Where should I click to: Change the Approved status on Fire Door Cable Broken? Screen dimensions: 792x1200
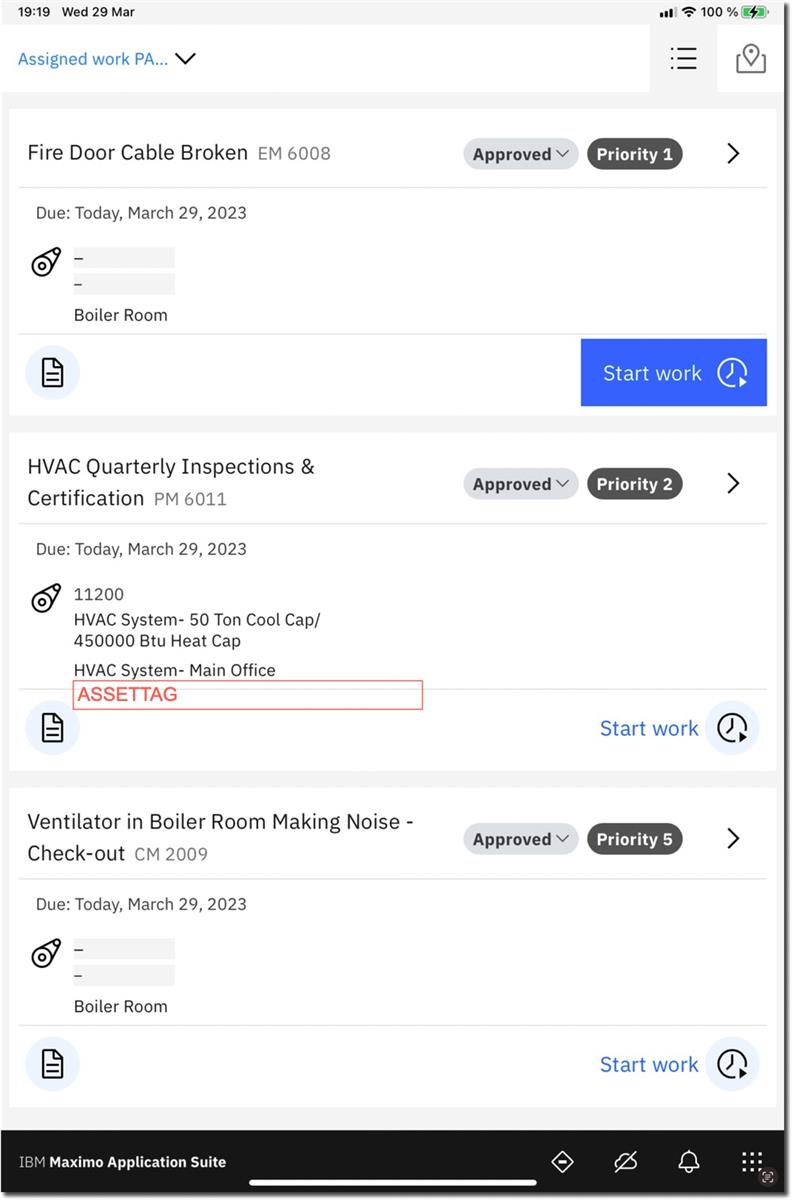pyautogui.click(x=520, y=154)
